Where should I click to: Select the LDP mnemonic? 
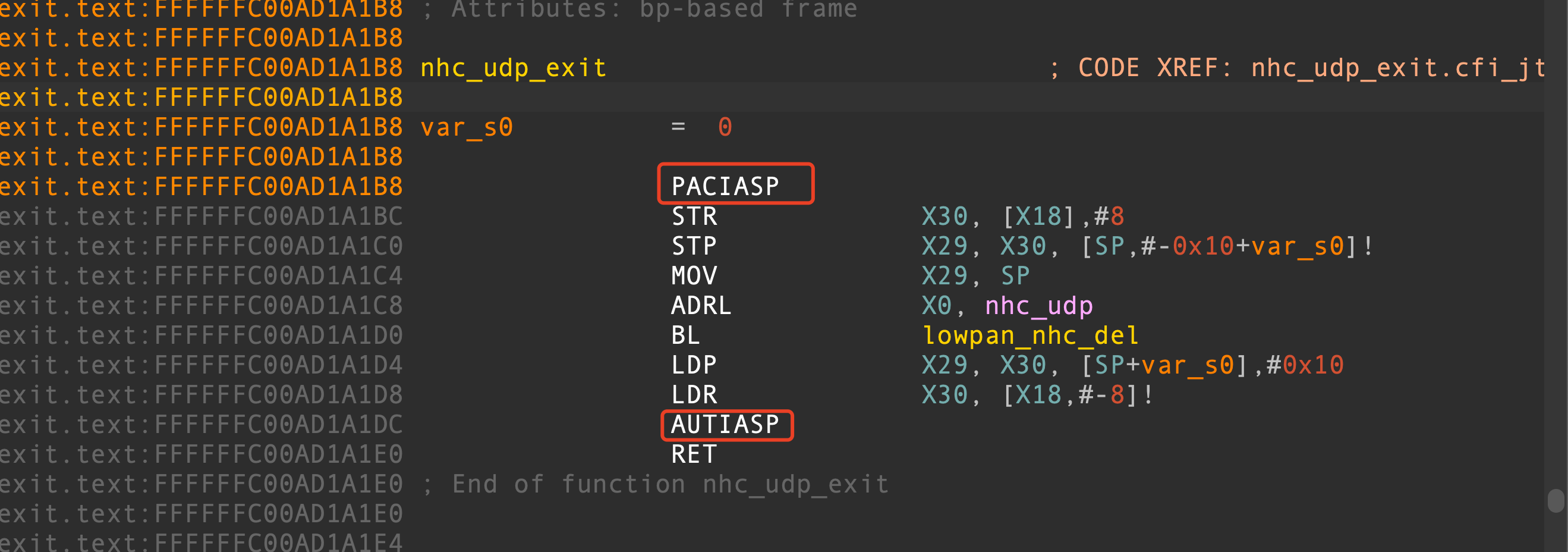(694, 365)
